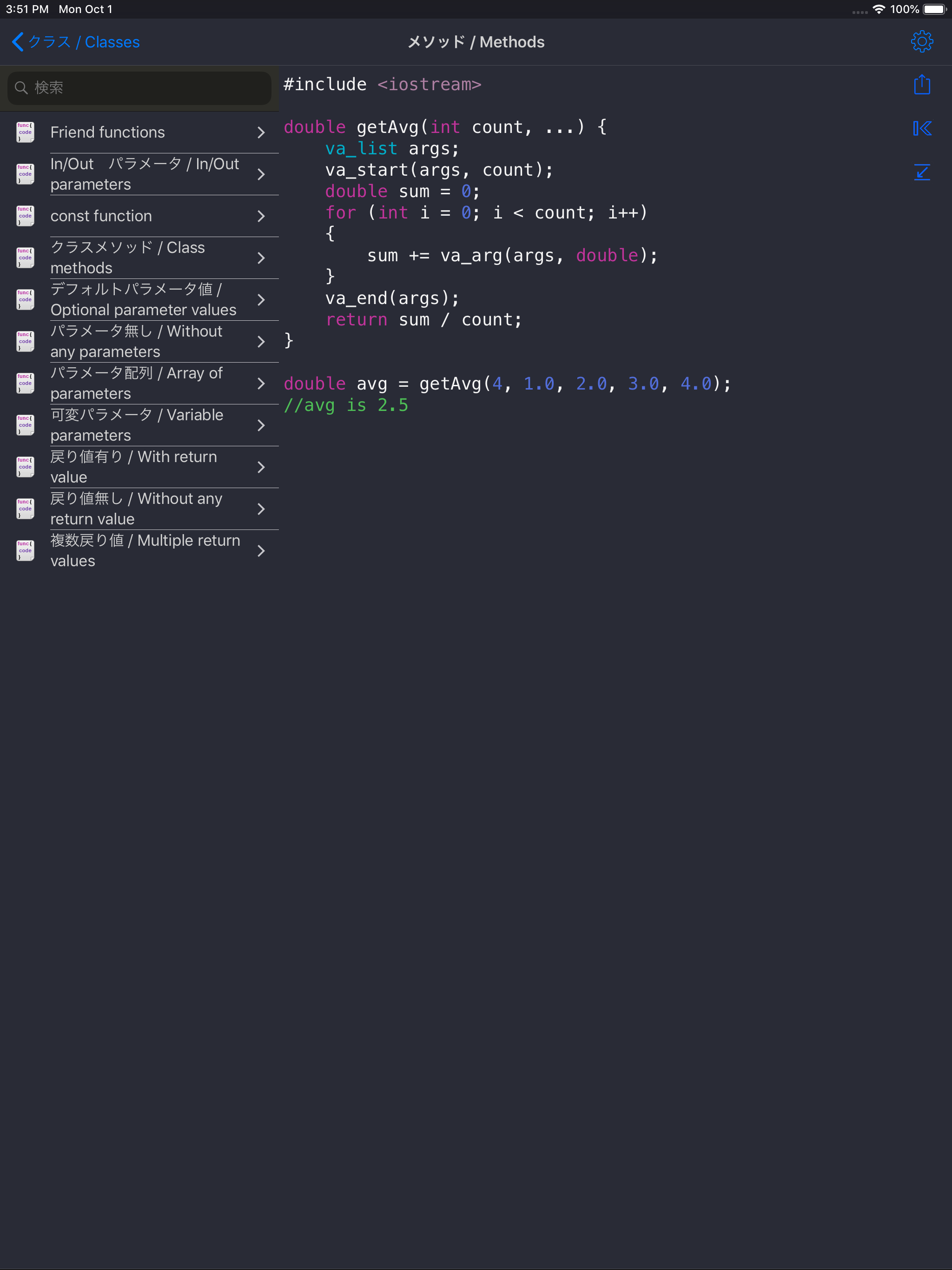This screenshot has height=1270, width=952.
Task: Select the Array of parameters list item
Action: tap(137, 383)
